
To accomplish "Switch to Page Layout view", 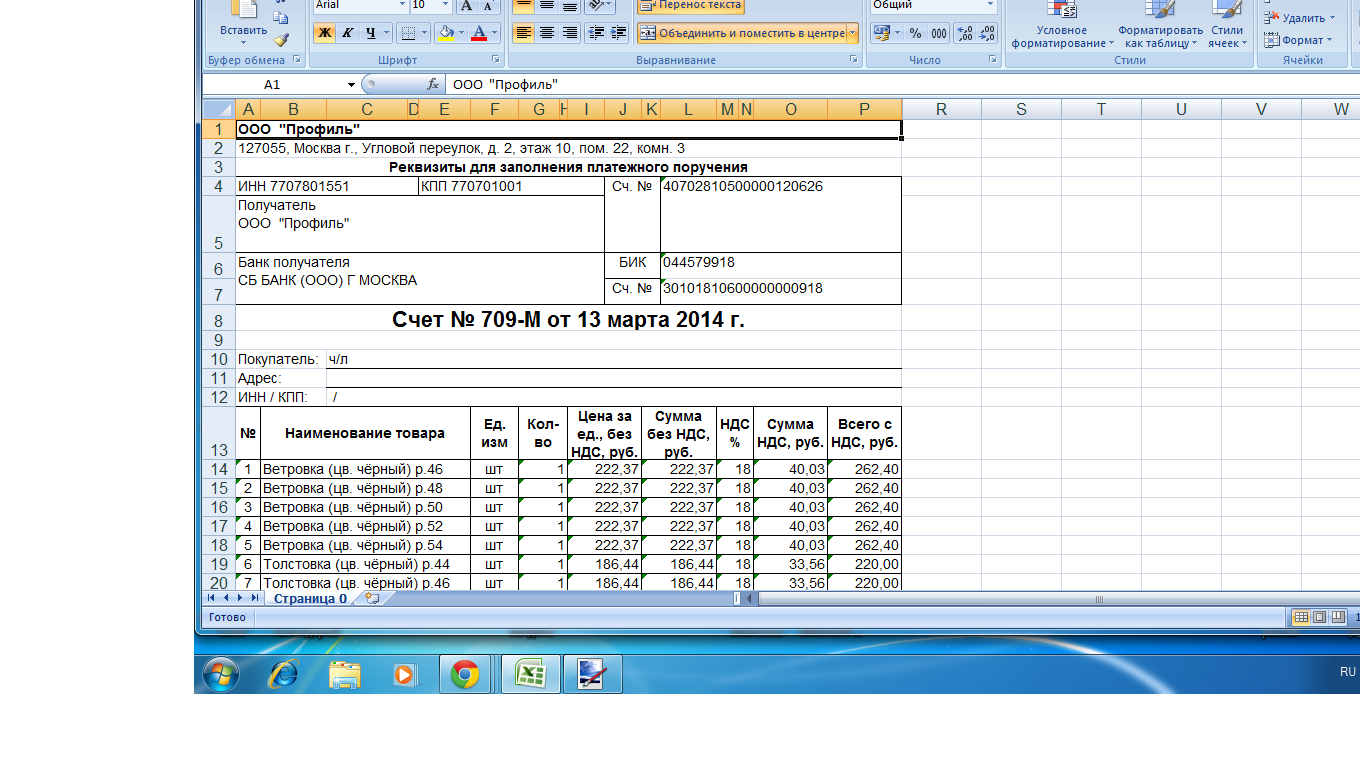I will (1318, 617).
